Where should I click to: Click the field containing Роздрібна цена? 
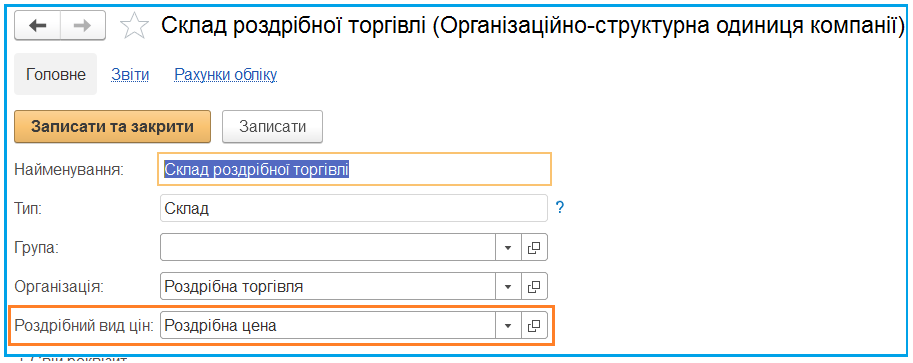point(328,326)
